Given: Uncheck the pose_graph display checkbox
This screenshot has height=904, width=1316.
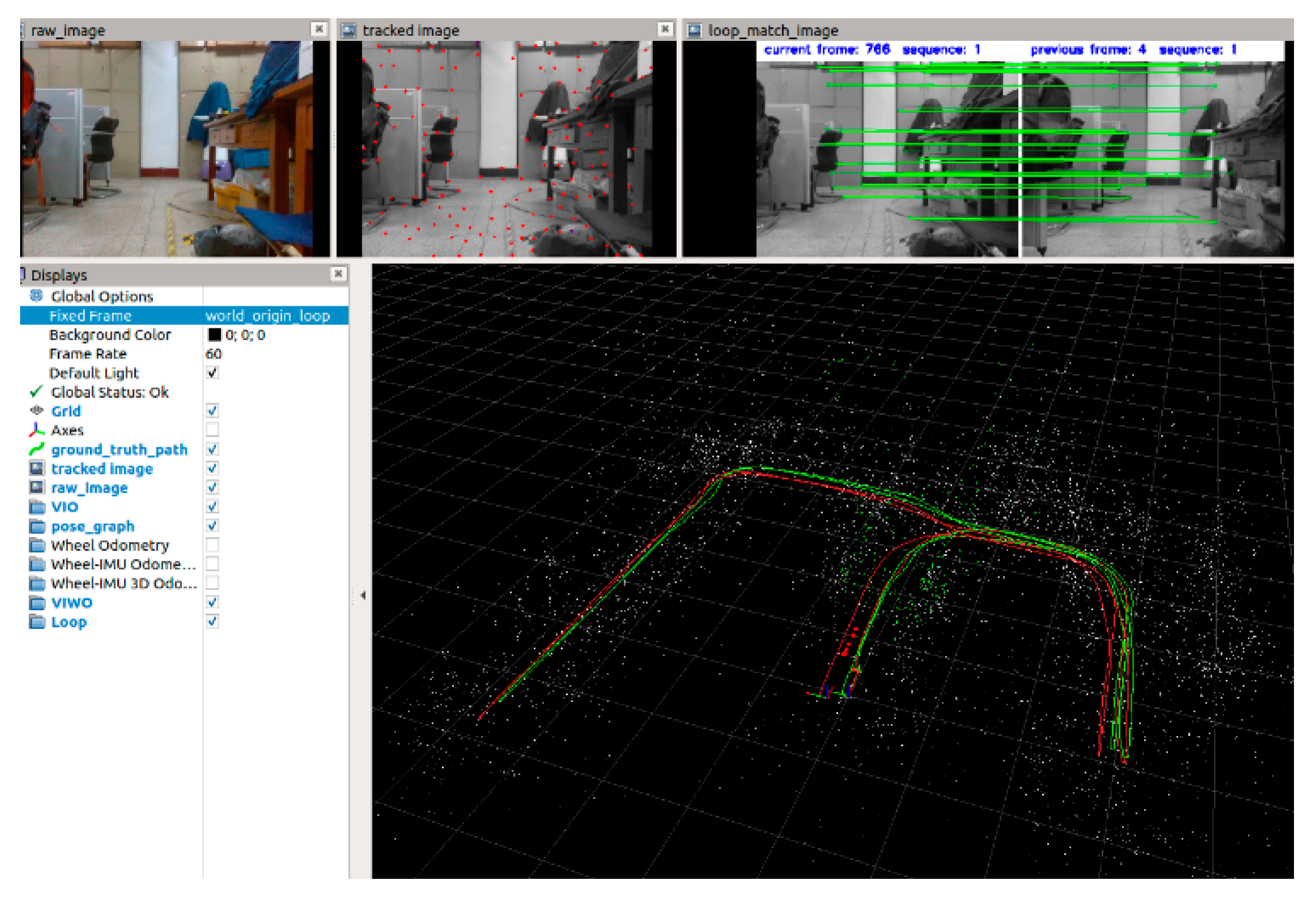Looking at the screenshot, I should click(x=213, y=526).
